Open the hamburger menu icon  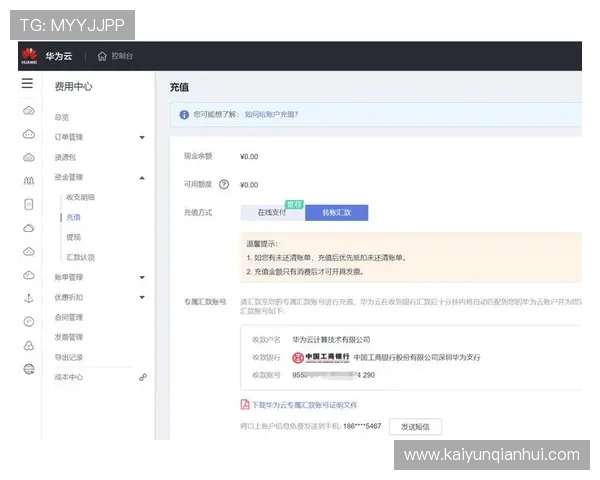tap(27, 83)
